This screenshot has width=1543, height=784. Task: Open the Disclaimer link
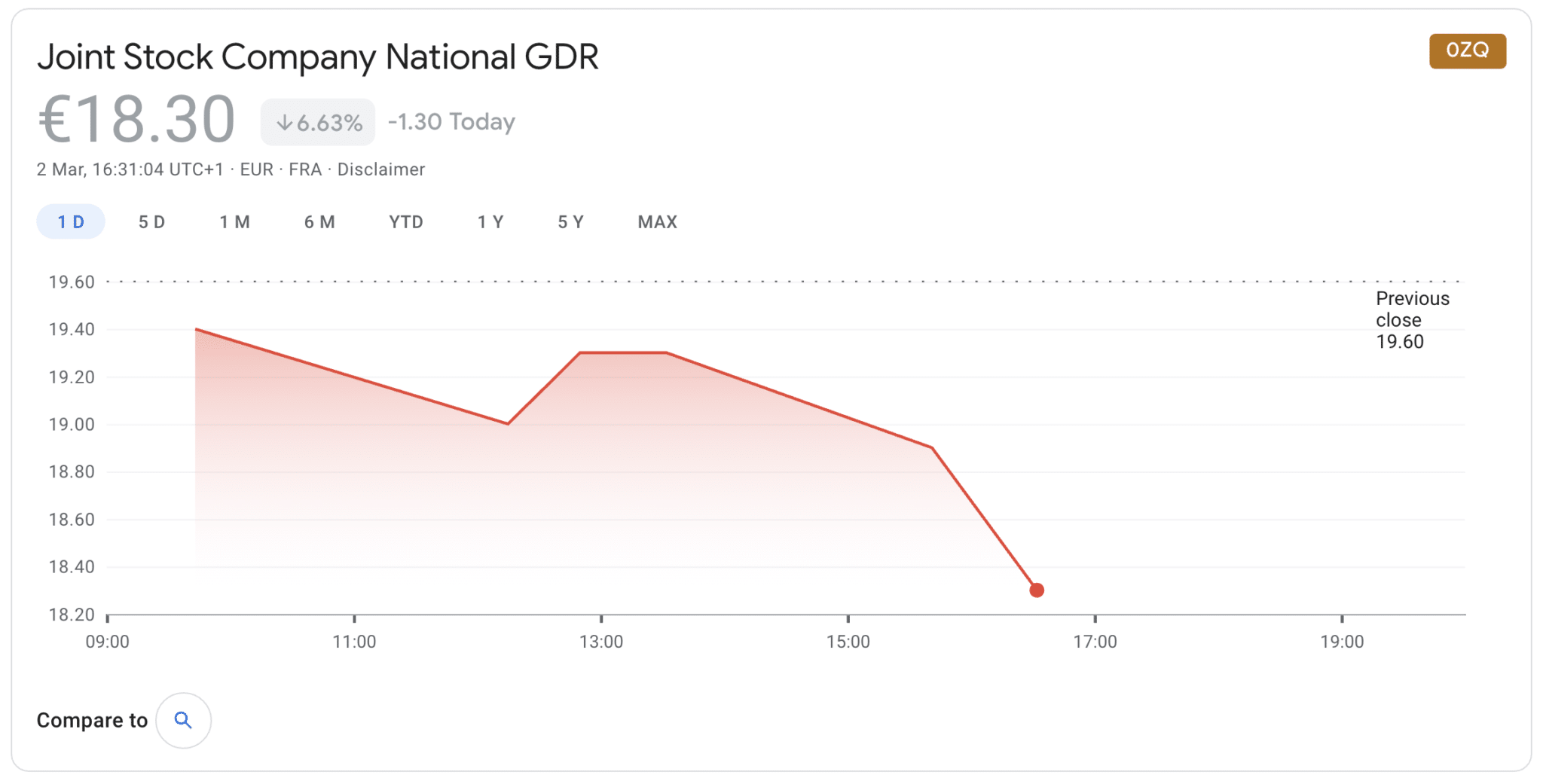click(x=380, y=169)
